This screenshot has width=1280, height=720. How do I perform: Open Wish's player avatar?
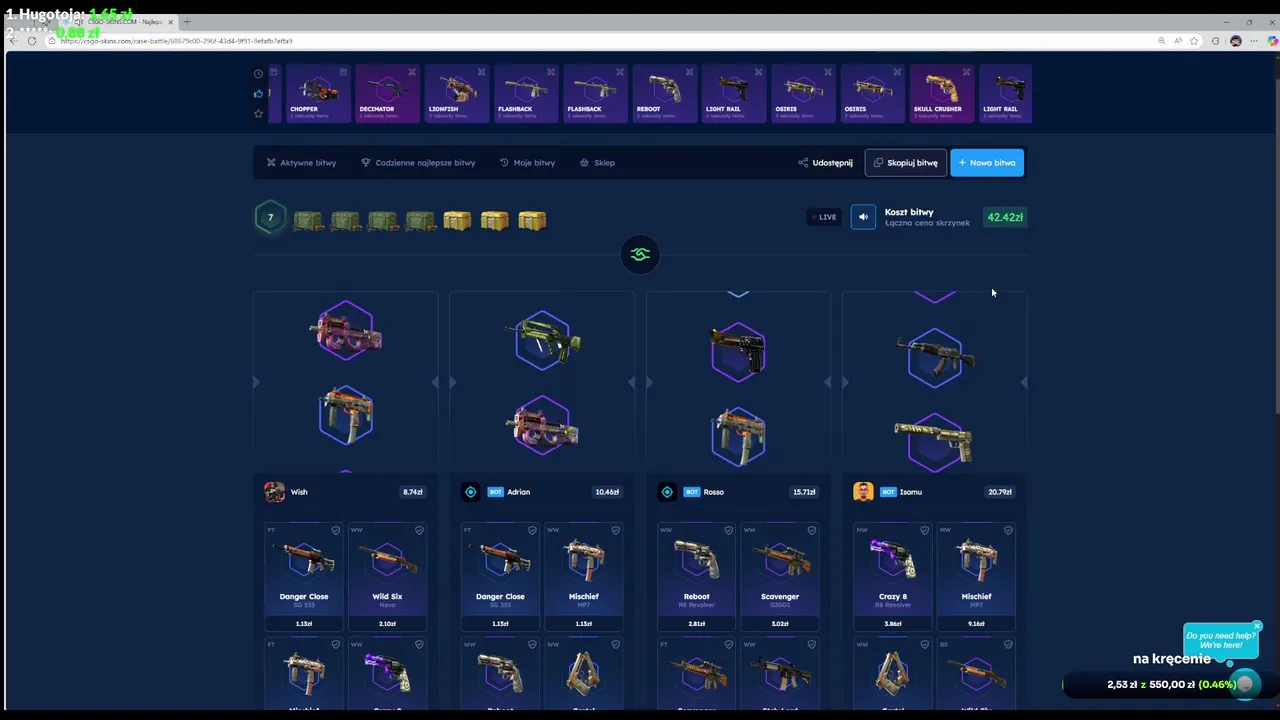274,492
